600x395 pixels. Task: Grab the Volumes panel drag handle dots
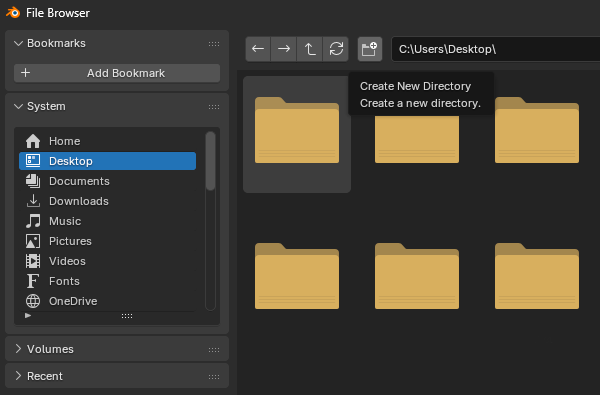[x=214, y=350]
